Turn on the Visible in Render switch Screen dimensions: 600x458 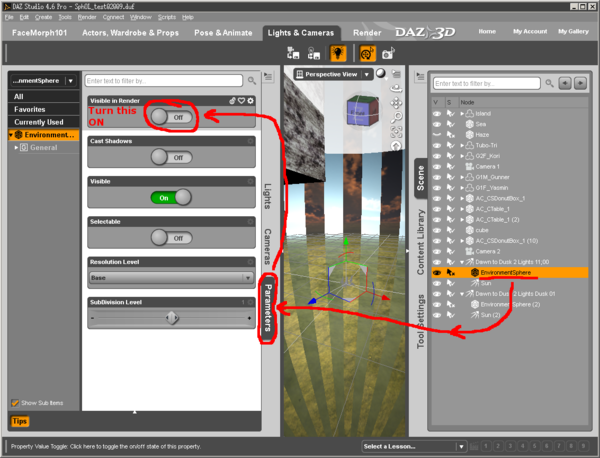click(171, 117)
